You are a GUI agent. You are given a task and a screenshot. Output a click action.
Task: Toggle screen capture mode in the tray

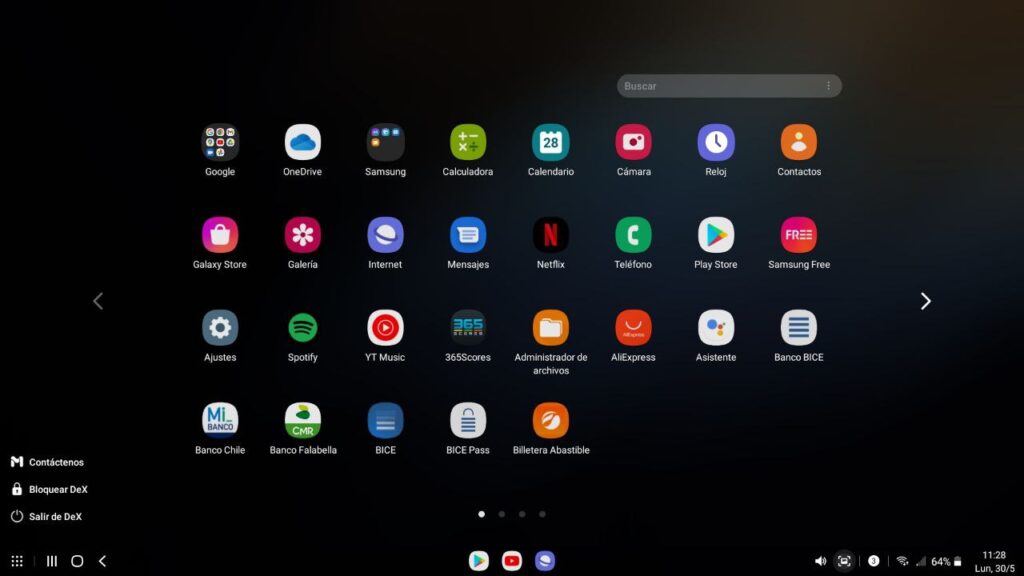[x=845, y=561]
